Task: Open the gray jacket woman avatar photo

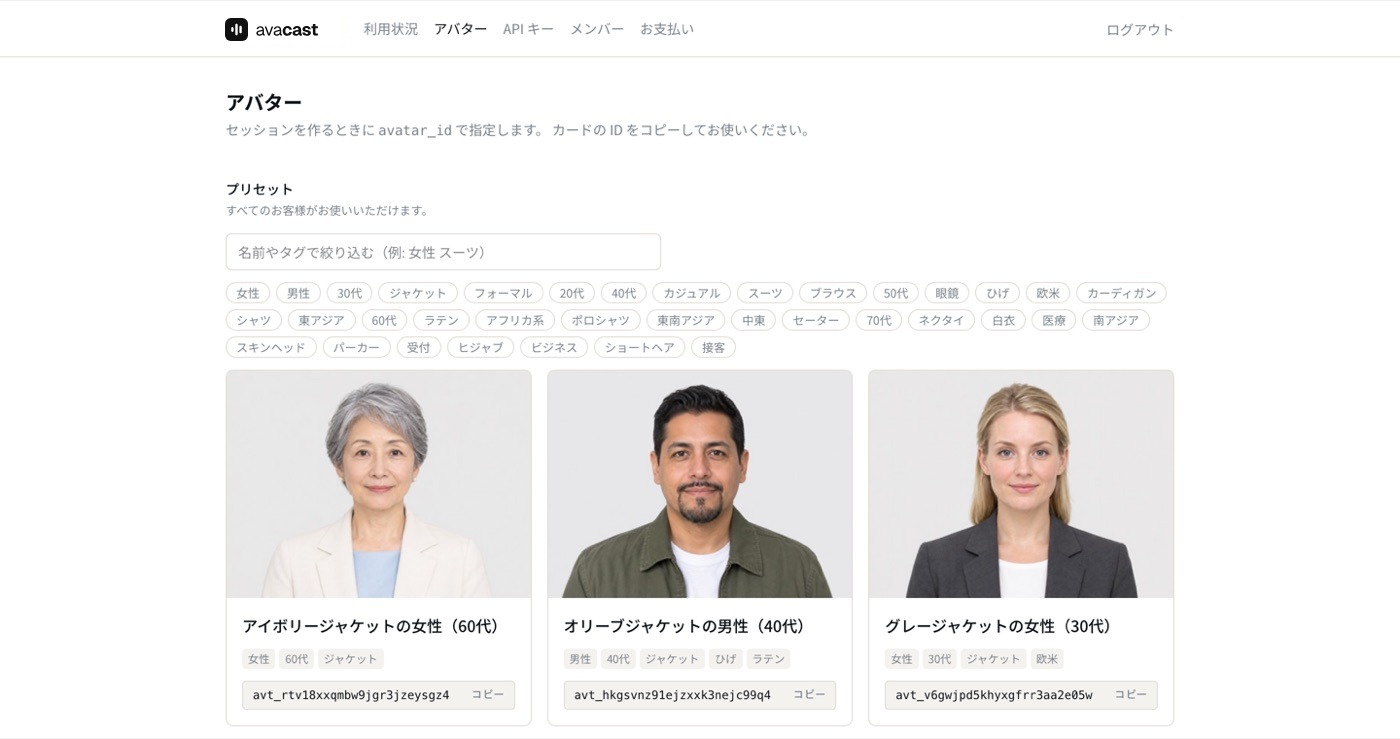Action: [x=1021, y=484]
